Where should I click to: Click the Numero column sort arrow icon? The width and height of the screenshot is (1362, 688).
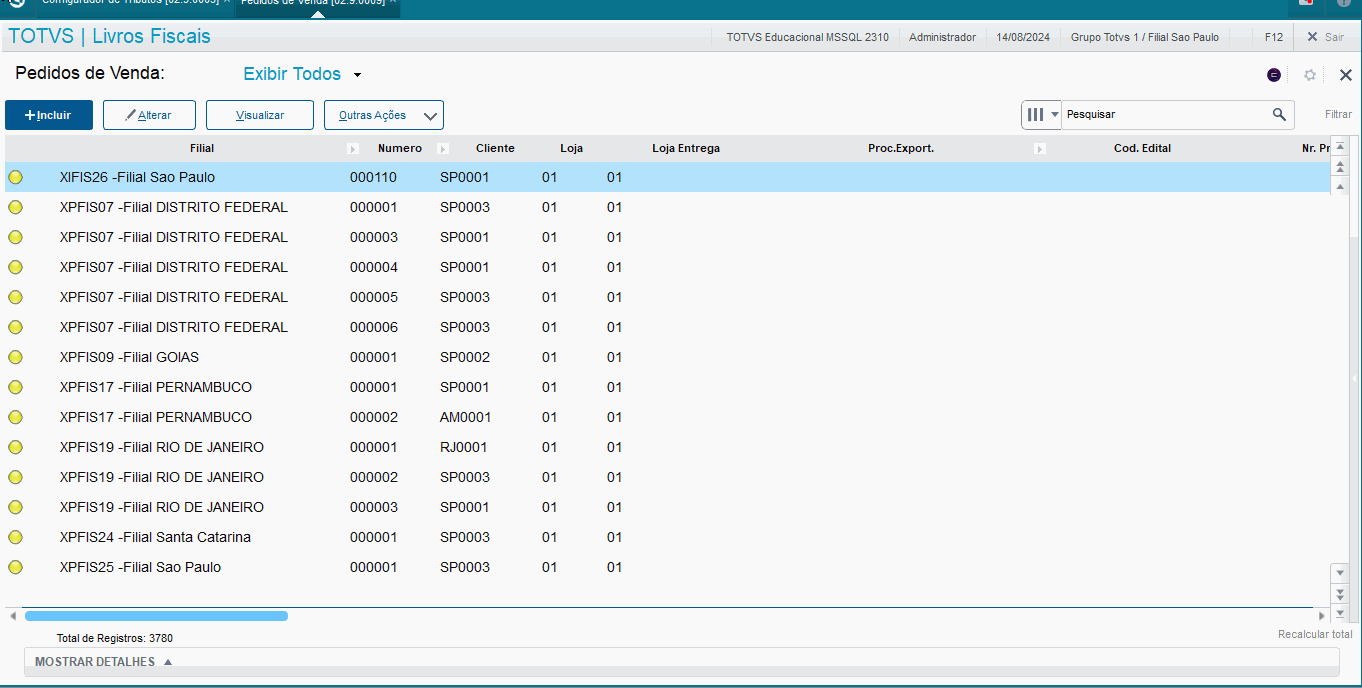pos(443,149)
